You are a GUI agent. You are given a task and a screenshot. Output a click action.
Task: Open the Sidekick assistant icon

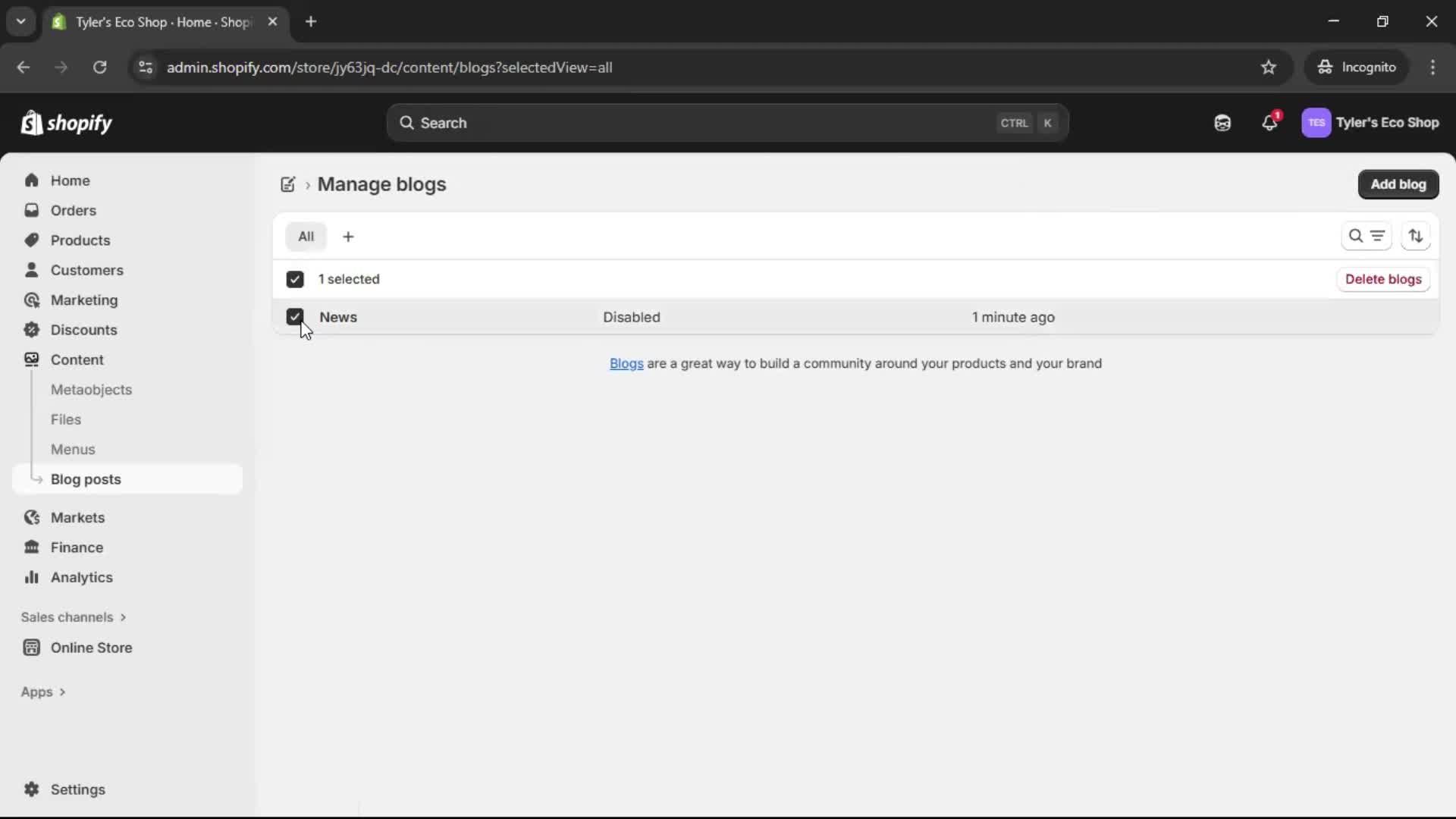point(1222,122)
